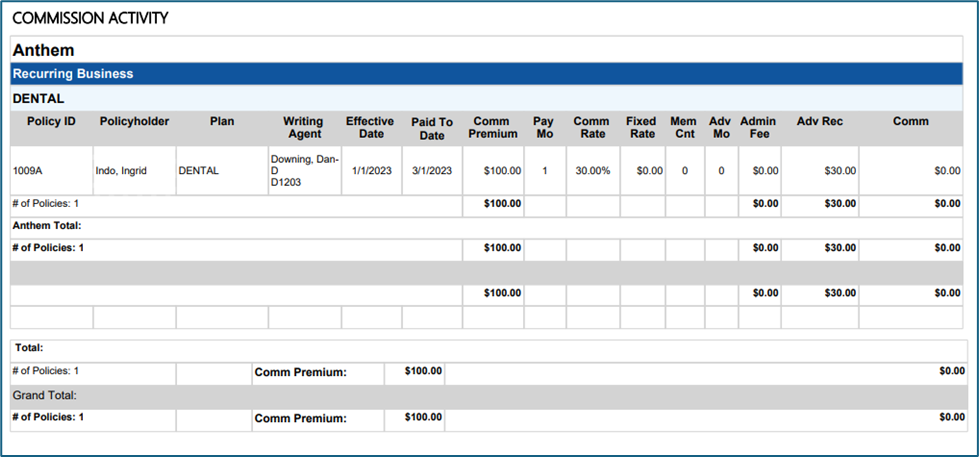Image resolution: width=979 pixels, height=457 pixels.
Task: Click the Anthem Total row label
Action: (46, 226)
